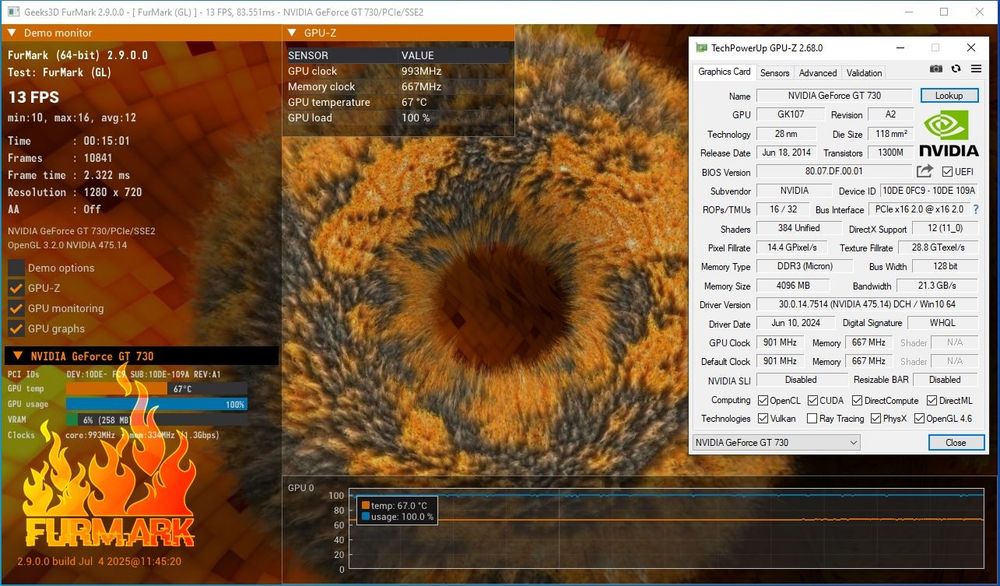Click the VRAM usage bar

[x=157, y=420]
